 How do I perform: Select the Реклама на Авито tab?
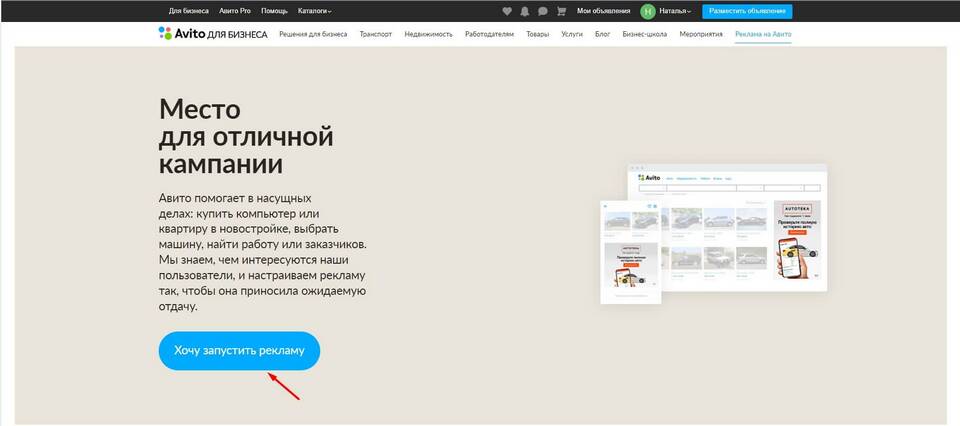763,34
